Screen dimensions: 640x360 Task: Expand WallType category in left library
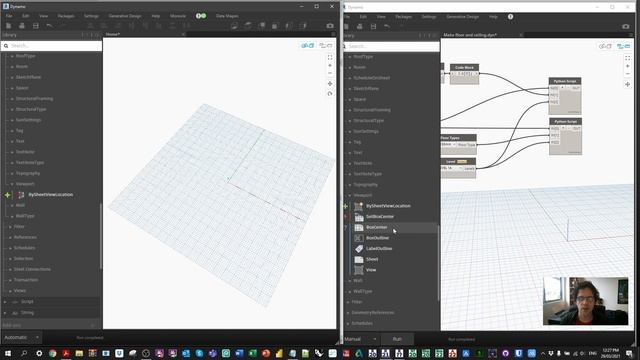[x=25, y=216]
